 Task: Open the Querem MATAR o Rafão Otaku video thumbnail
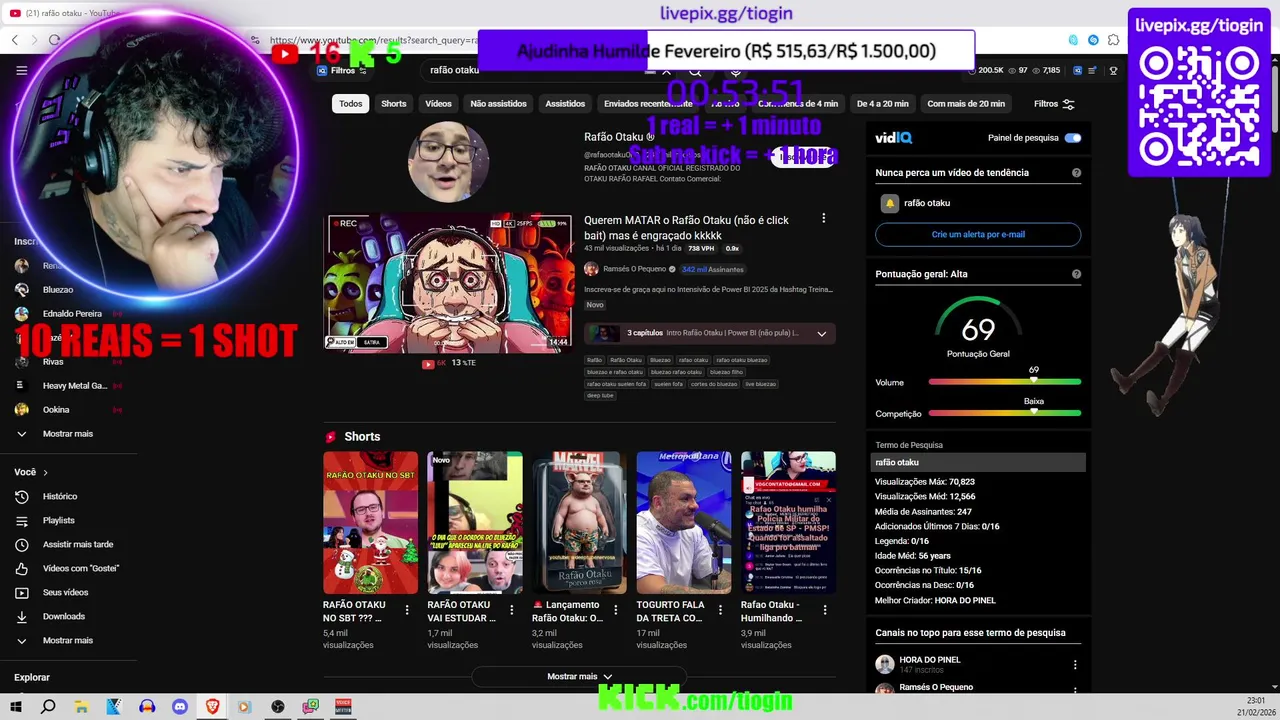click(x=449, y=282)
